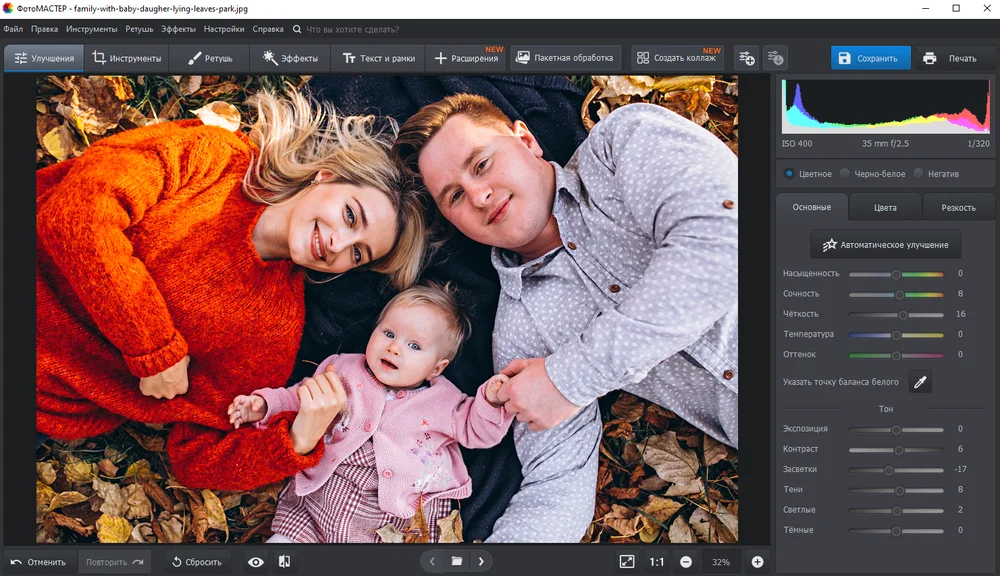Click the white balance eyedropper icon
The width and height of the screenshot is (1000, 576).
point(920,382)
